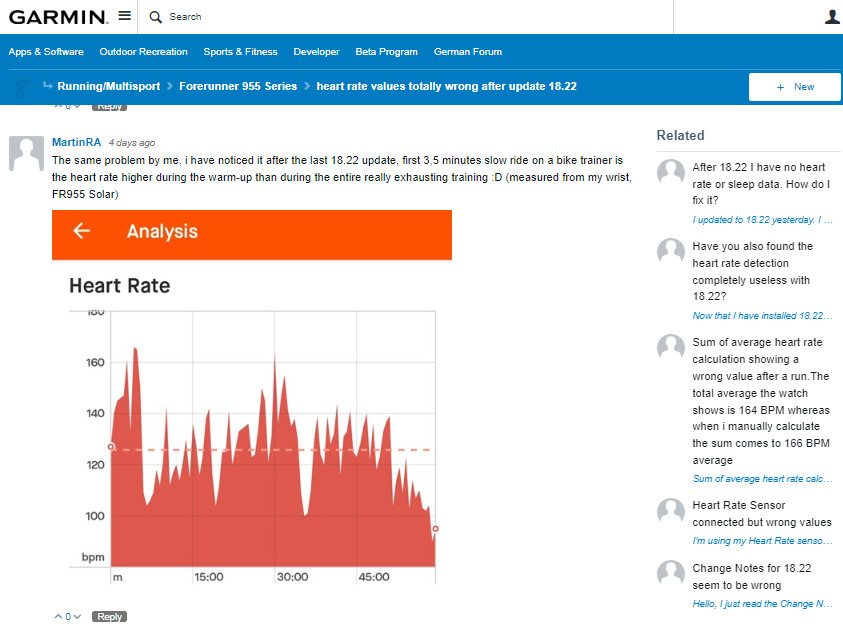The width and height of the screenshot is (843, 636).
Task: Open 'Hello, I just read the Change N…' link
Action: [x=762, y=604]
